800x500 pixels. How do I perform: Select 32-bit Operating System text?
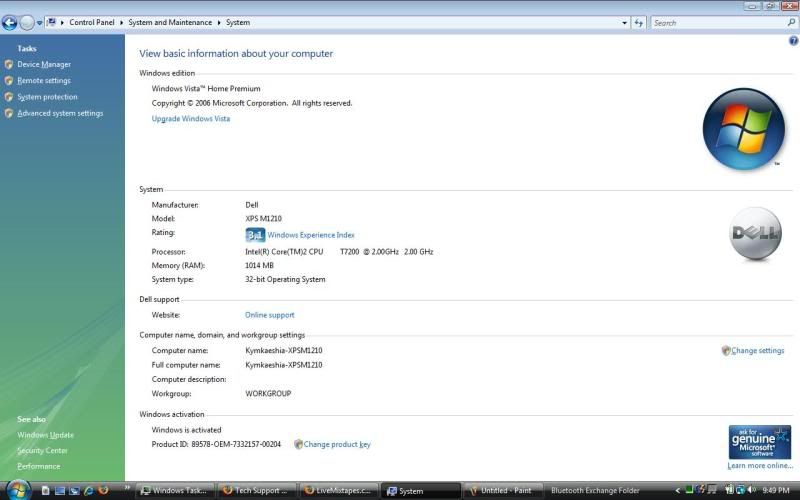(285, 280)
